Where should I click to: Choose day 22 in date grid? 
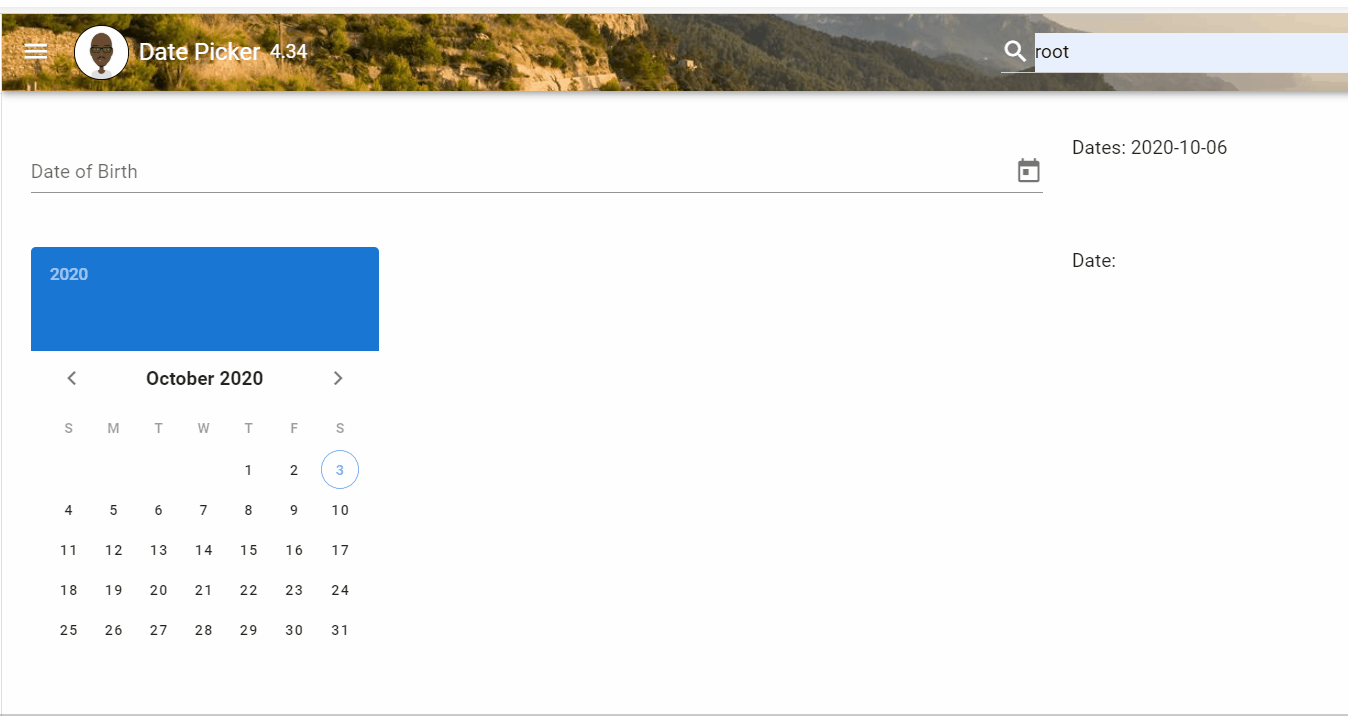tap(249, 590)
